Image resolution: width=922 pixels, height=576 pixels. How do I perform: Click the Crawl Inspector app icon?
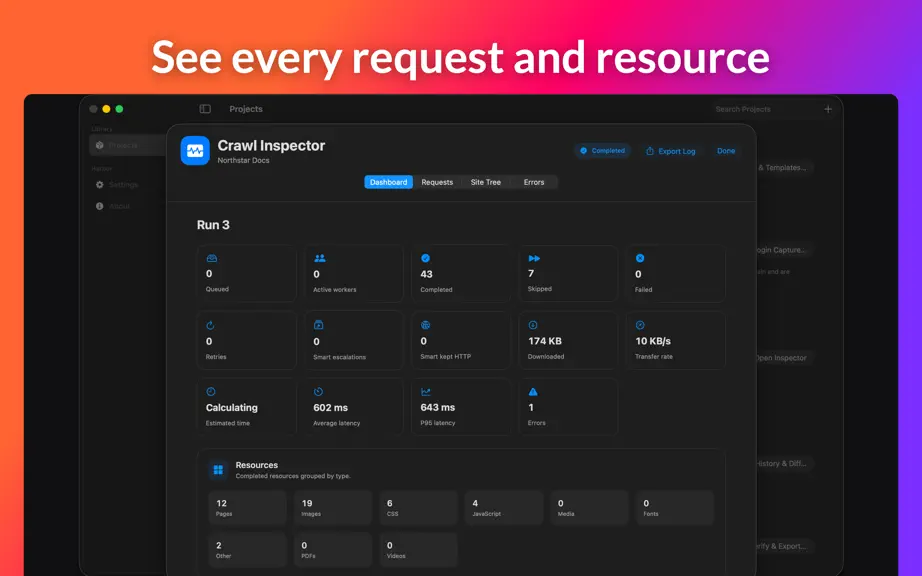(195, 150)
